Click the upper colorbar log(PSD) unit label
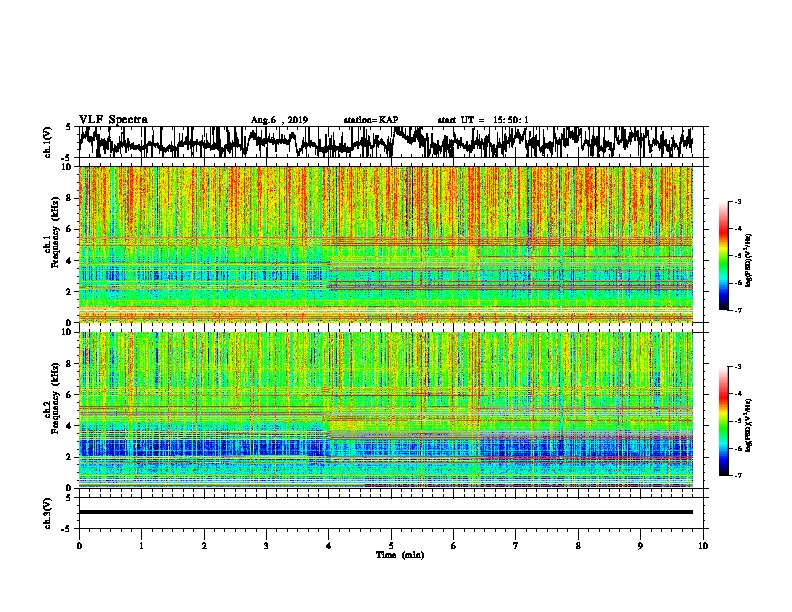 point(749,261)
